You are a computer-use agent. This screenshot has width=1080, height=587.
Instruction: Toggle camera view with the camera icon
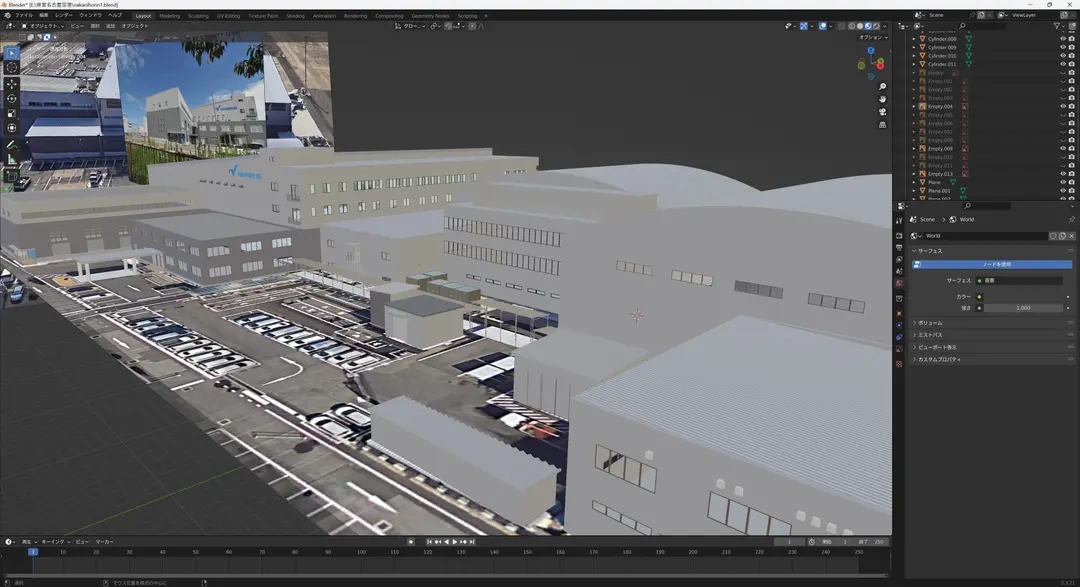pos(882,112)
